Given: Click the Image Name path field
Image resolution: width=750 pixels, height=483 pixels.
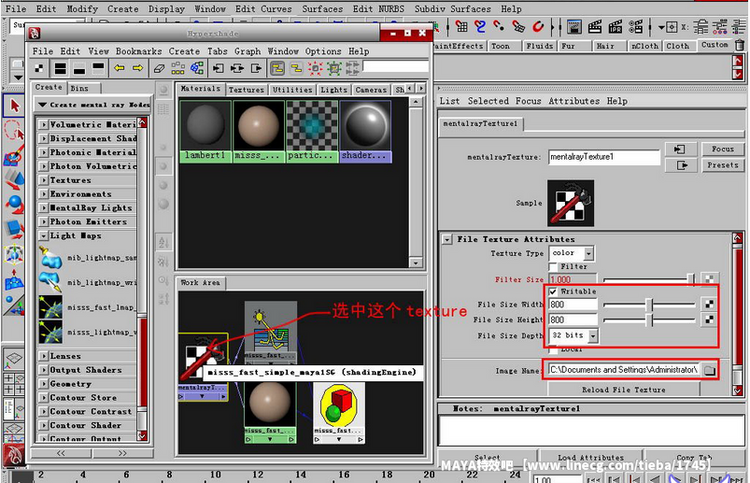Looking at the screenshot, I should pos(623,370).
